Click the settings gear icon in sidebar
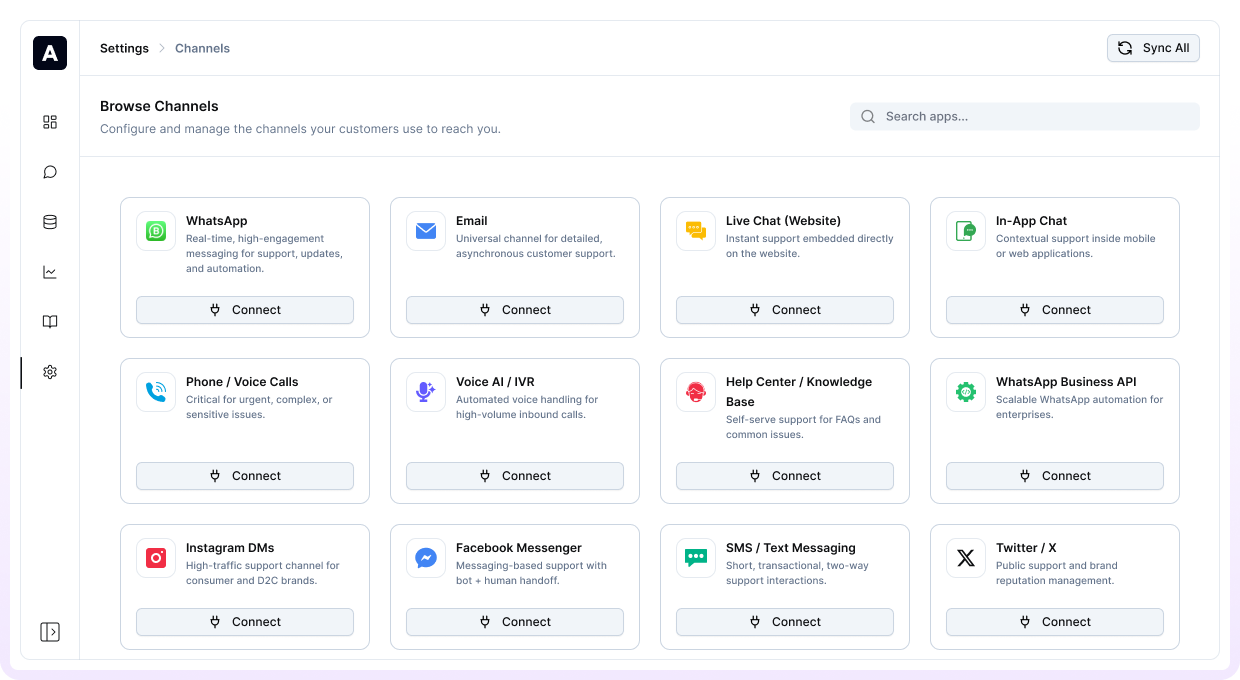Image resolution: width=1240 pixels, height=680 pixels. pyautogui.click(x=50, y=372)
